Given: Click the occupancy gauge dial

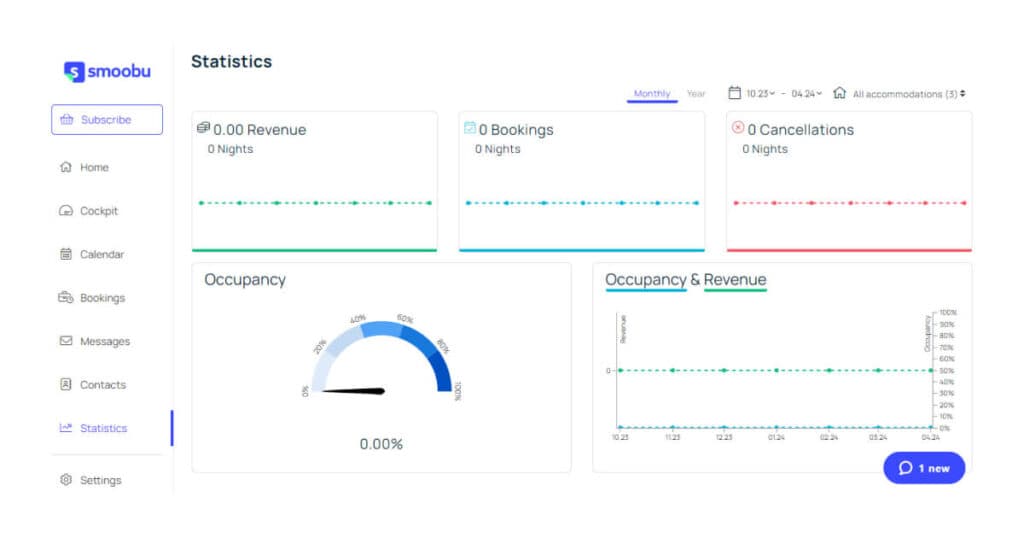Looking at the screenshot, I should [382, 357].
